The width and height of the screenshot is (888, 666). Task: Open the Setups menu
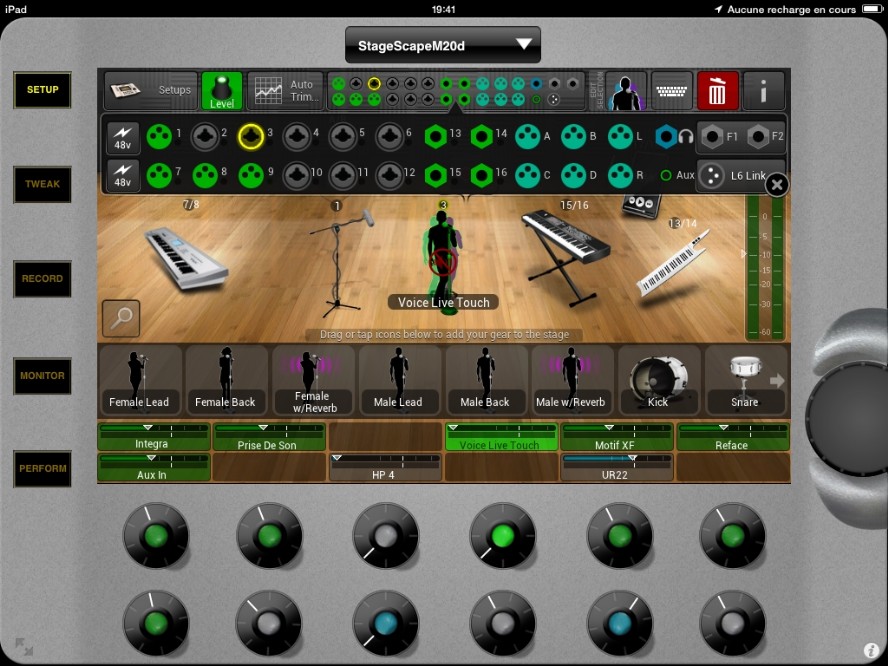(151, 91)
